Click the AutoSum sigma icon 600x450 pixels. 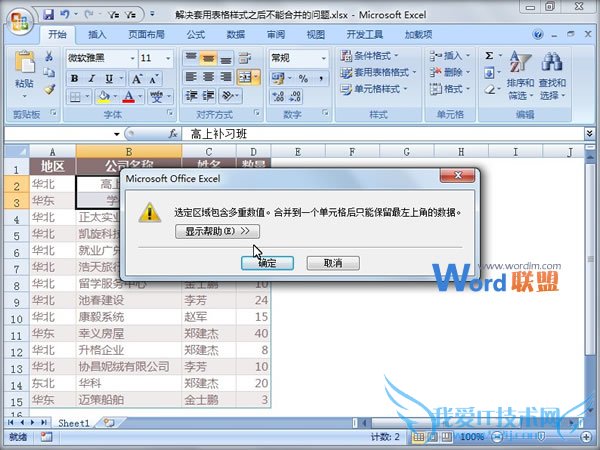[x=489, y=56]
